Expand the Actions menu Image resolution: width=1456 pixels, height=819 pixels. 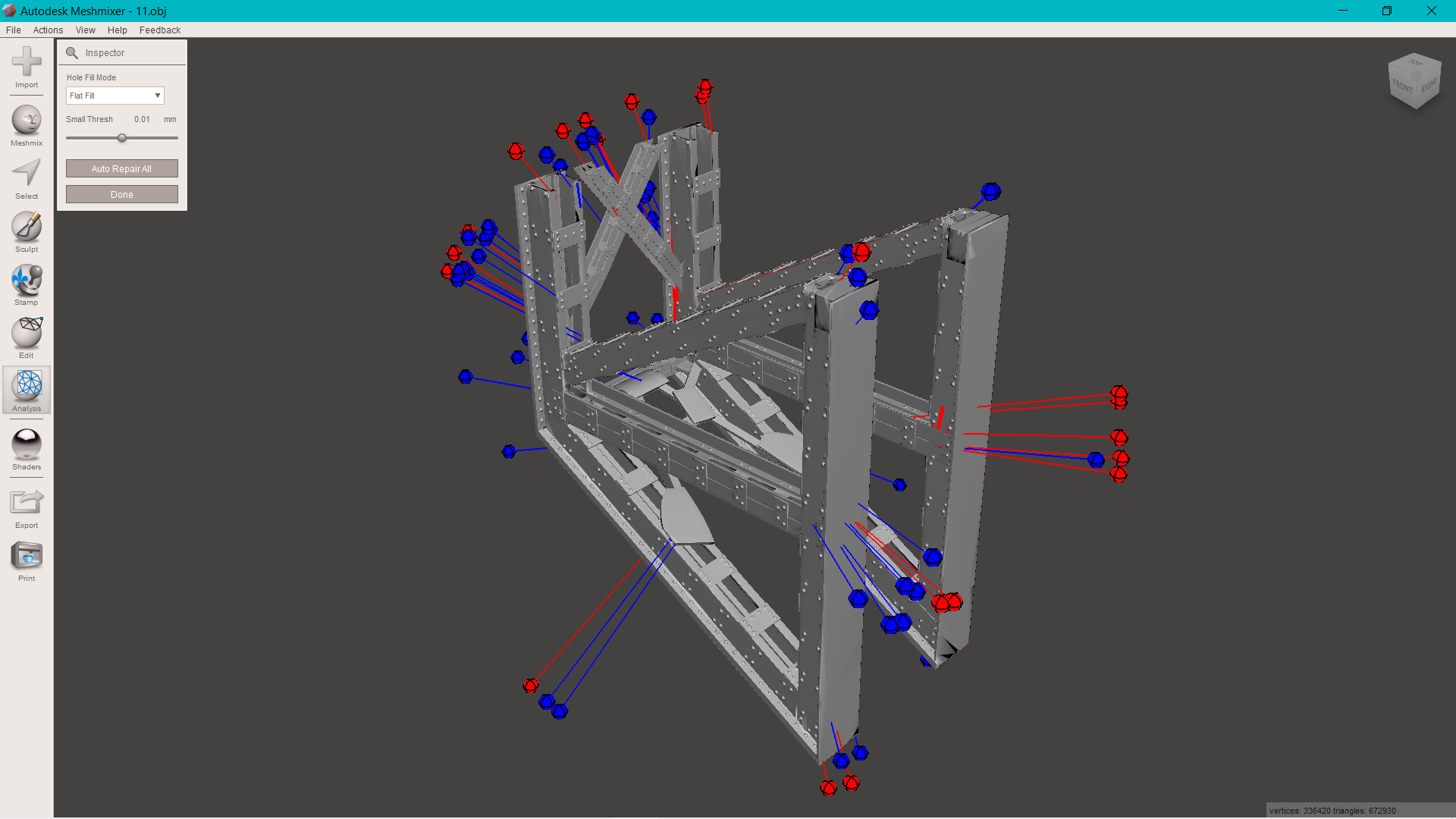48,30
